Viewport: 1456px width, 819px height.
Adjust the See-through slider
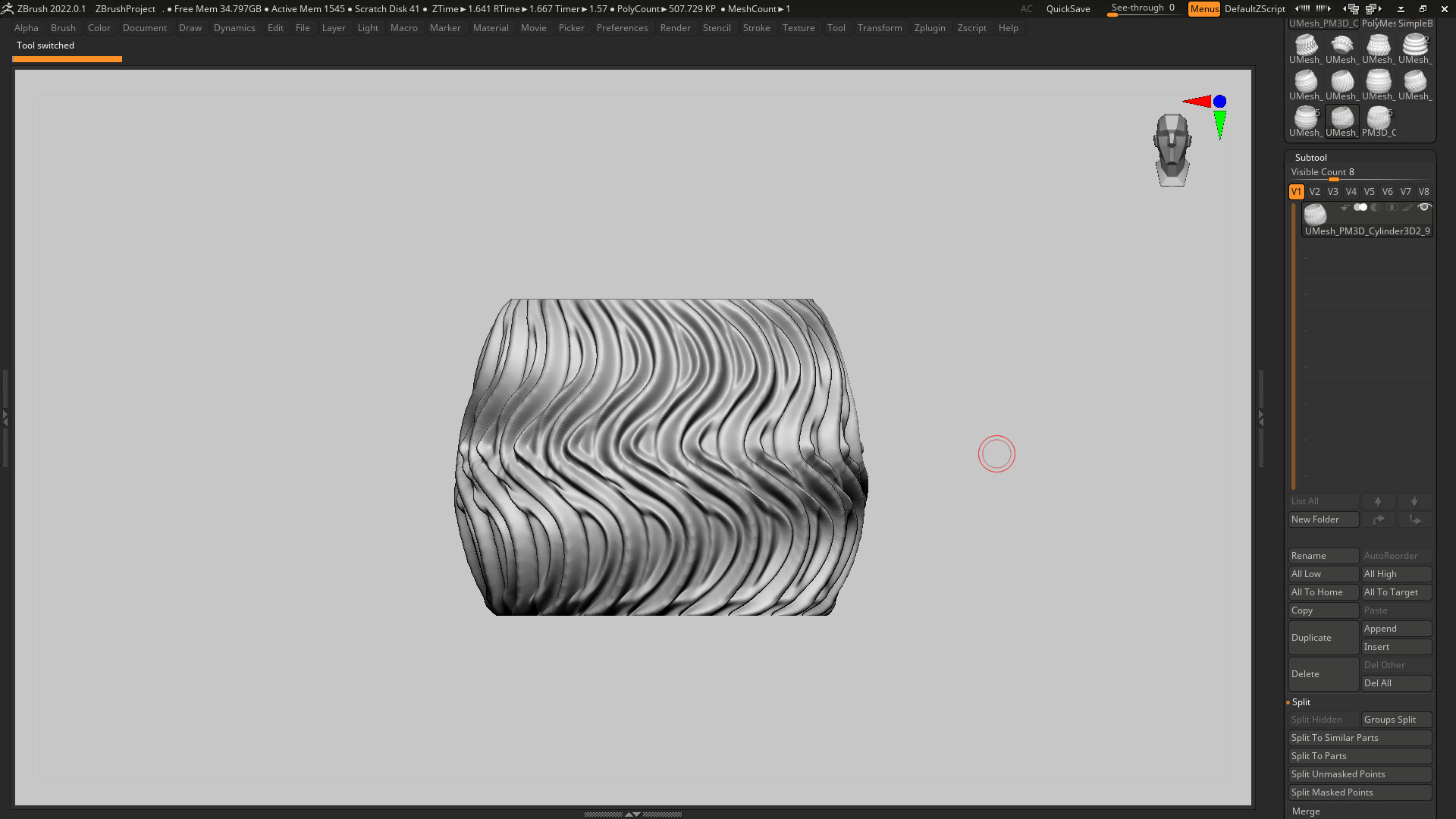click(x=1143, y=9)
